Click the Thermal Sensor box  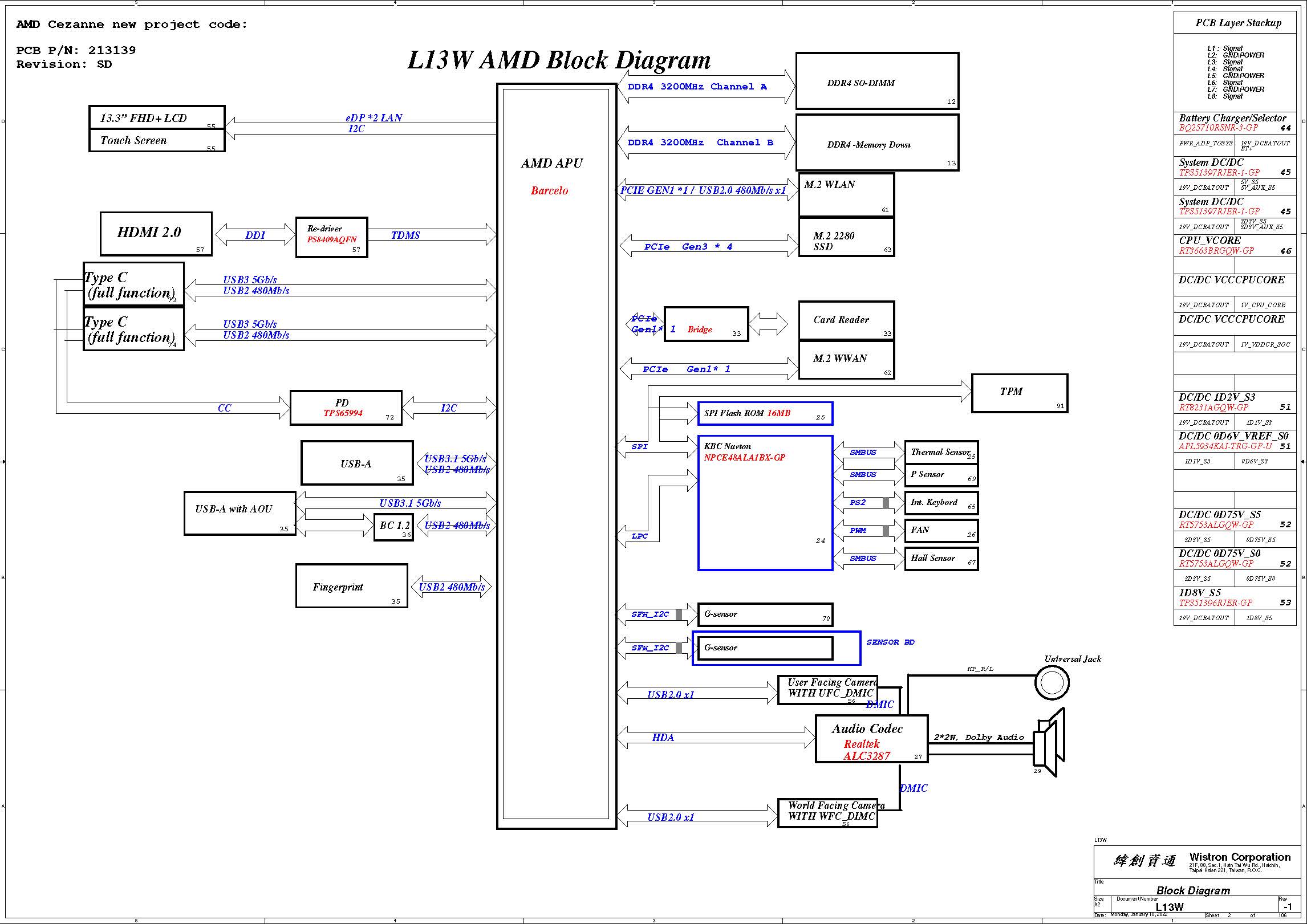click(x=941, y=452)
